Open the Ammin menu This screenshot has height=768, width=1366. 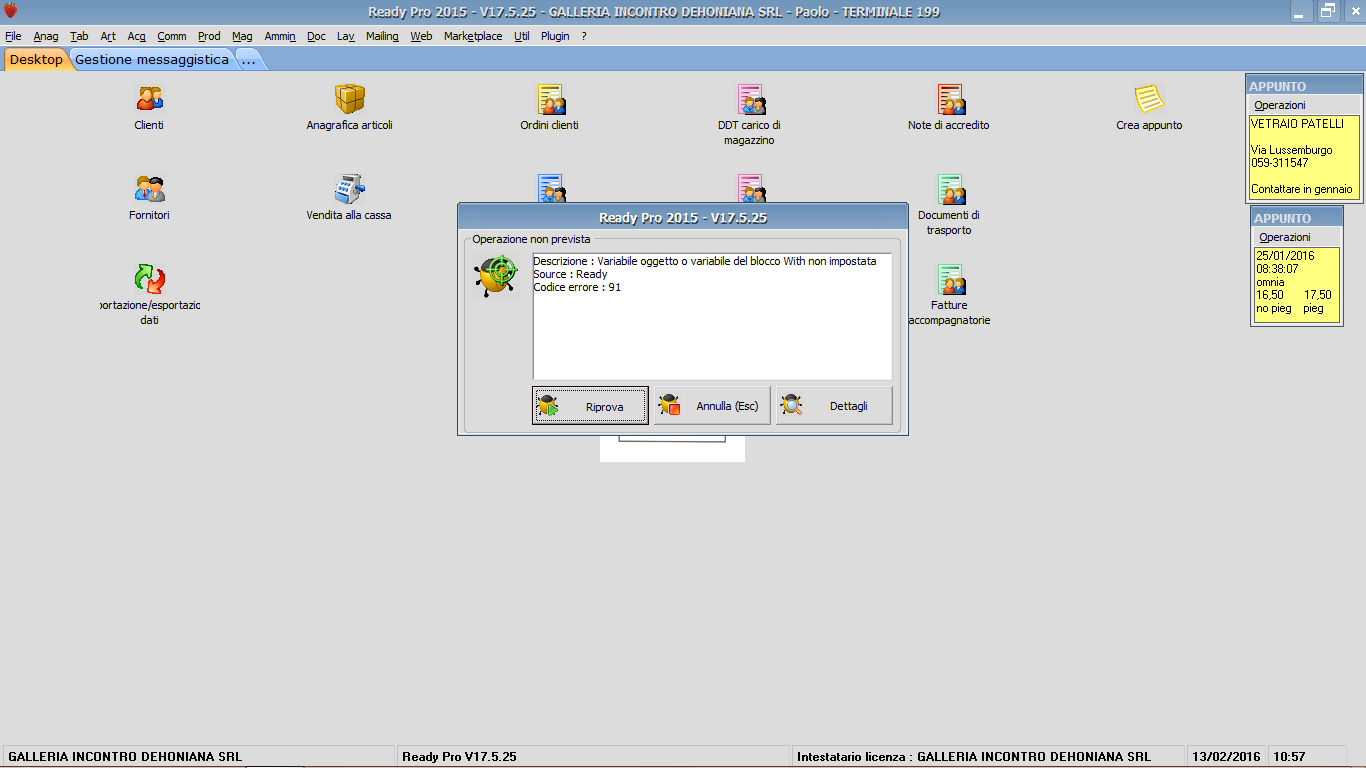click(280, 36)
